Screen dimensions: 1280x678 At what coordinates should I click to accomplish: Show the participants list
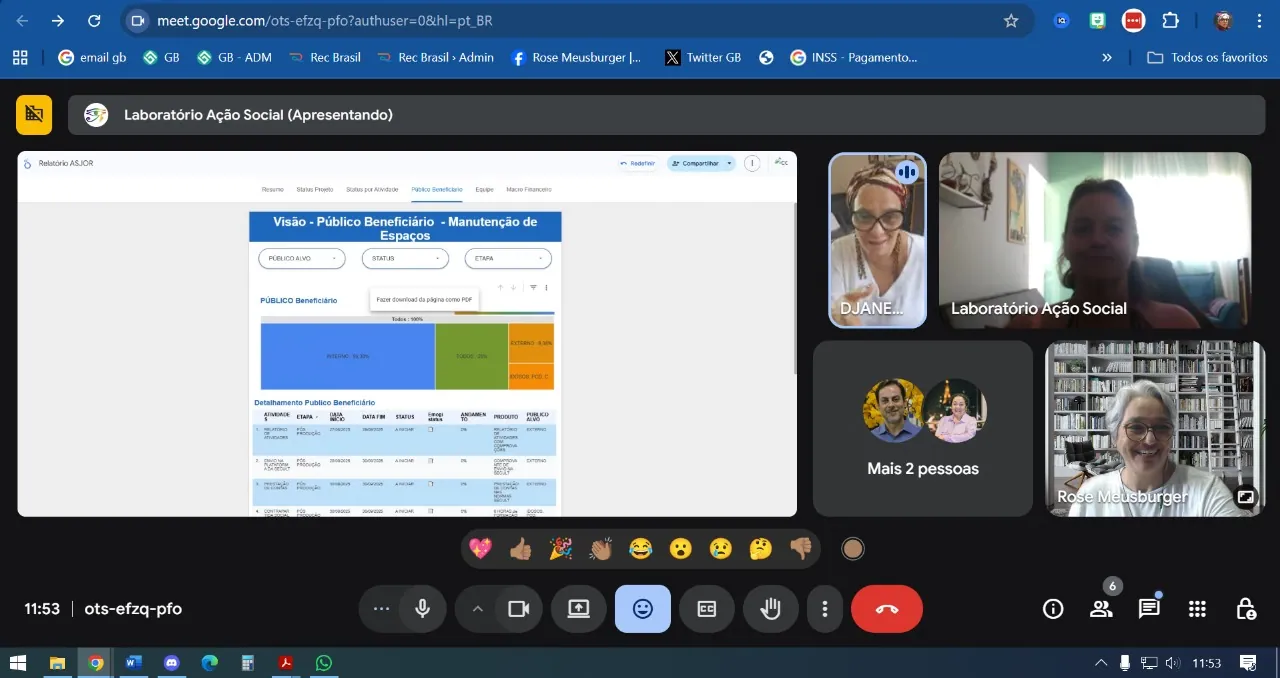(x=1101, y=609)
